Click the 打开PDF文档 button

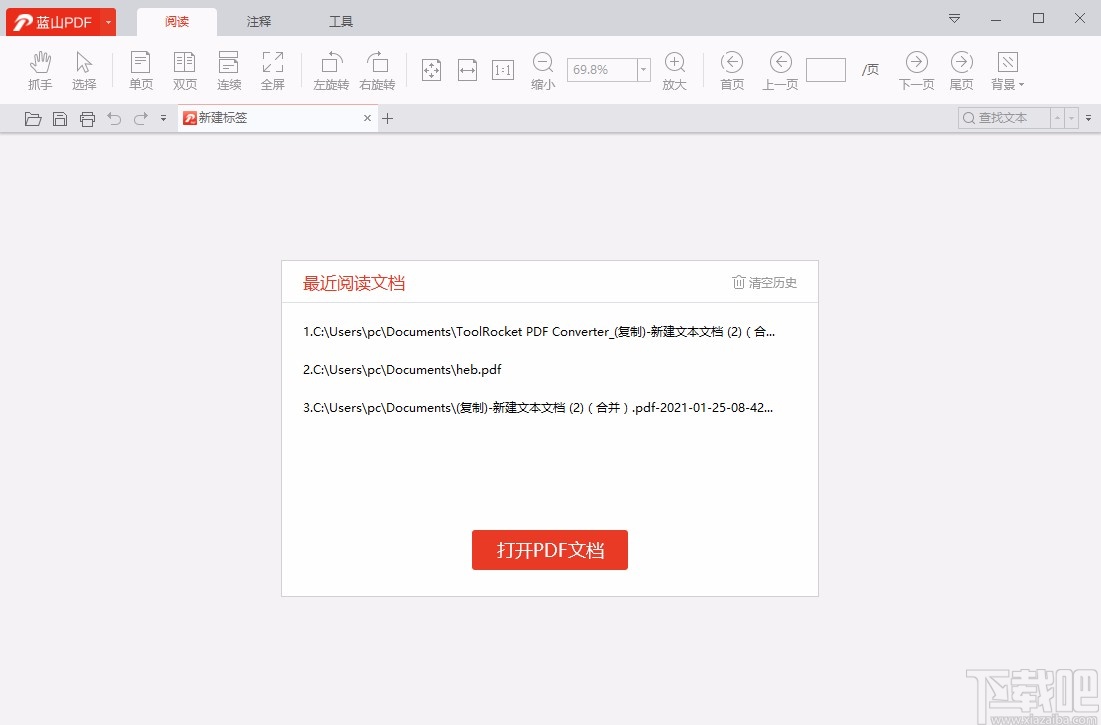click(x=549, y=550)
